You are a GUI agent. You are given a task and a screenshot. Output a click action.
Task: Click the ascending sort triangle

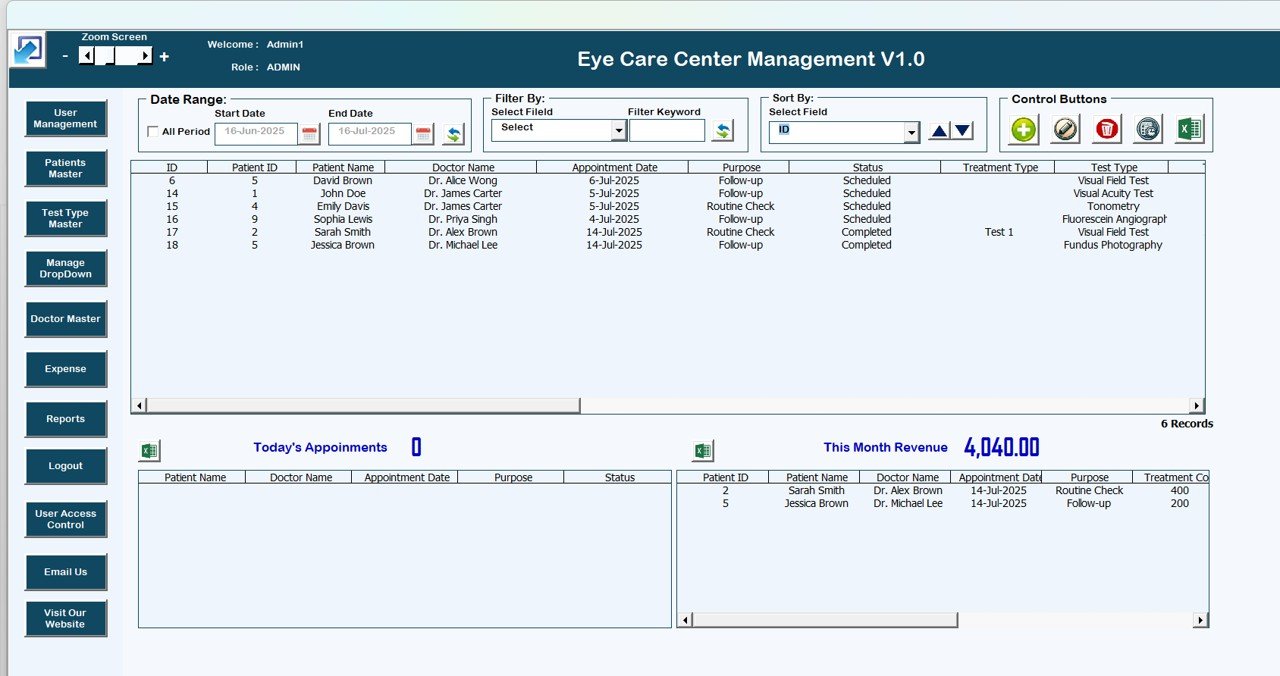click(x=938, y=130)
